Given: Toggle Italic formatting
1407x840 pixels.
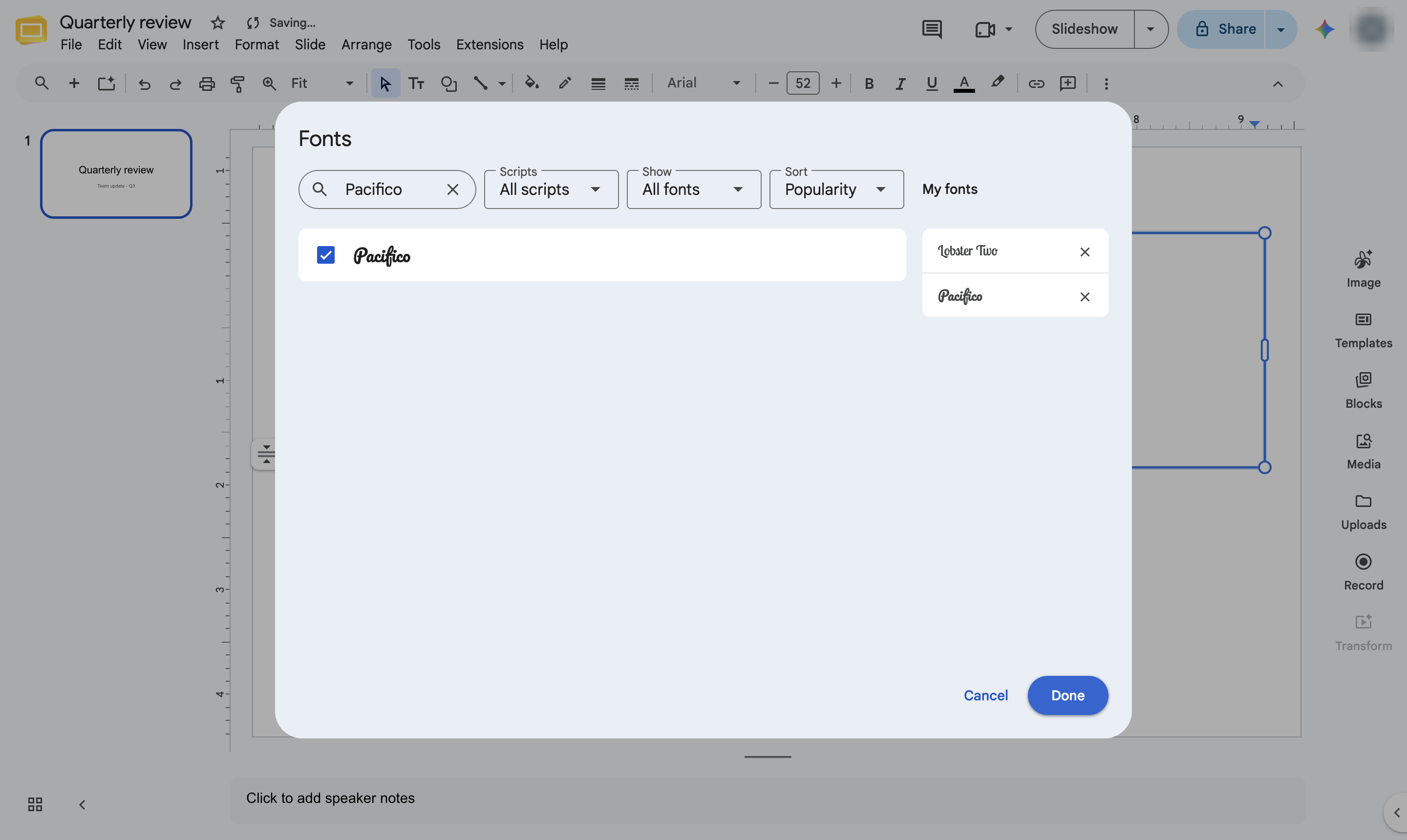Looking at the screenshot, I should pos(900,84).
